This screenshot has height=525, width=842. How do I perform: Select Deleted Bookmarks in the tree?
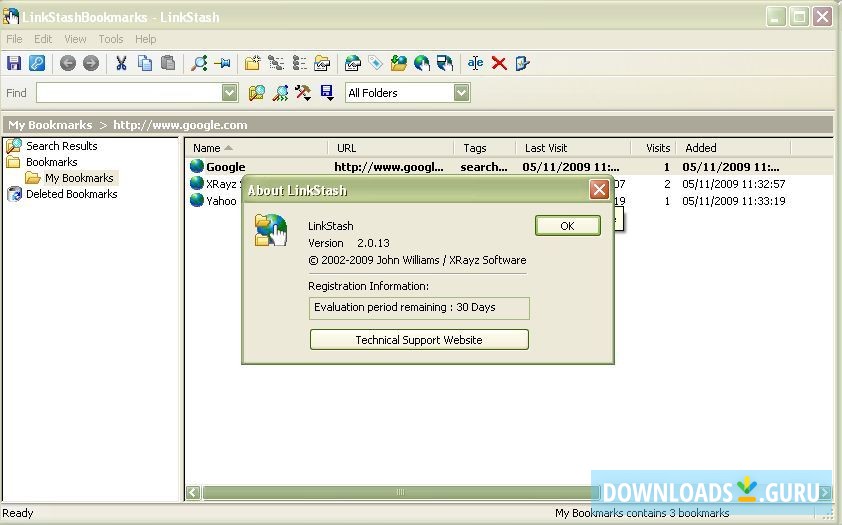pyautogui.click(x=71, y=194)
